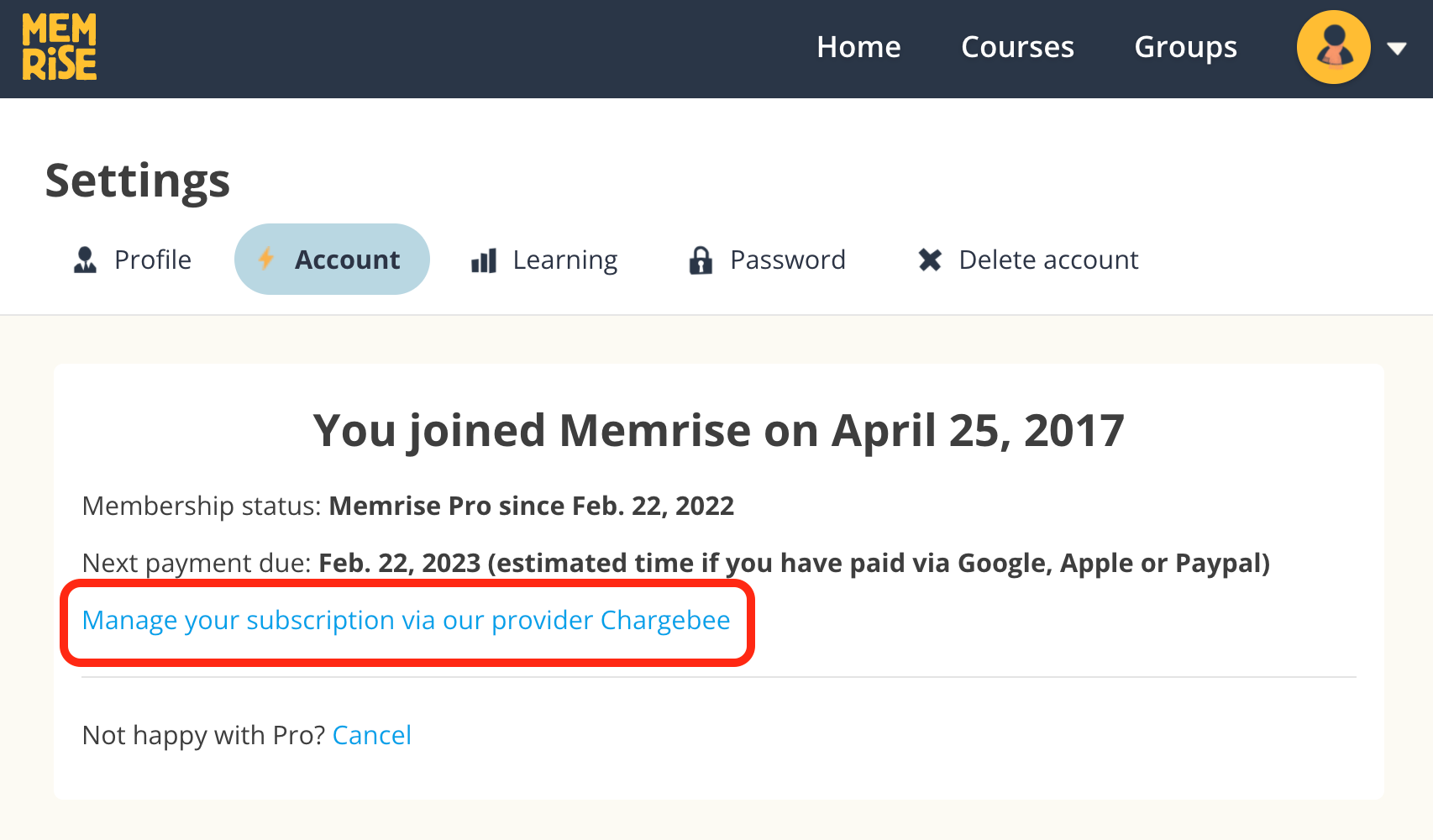Open the Courses menu item

click(1017, 47)
